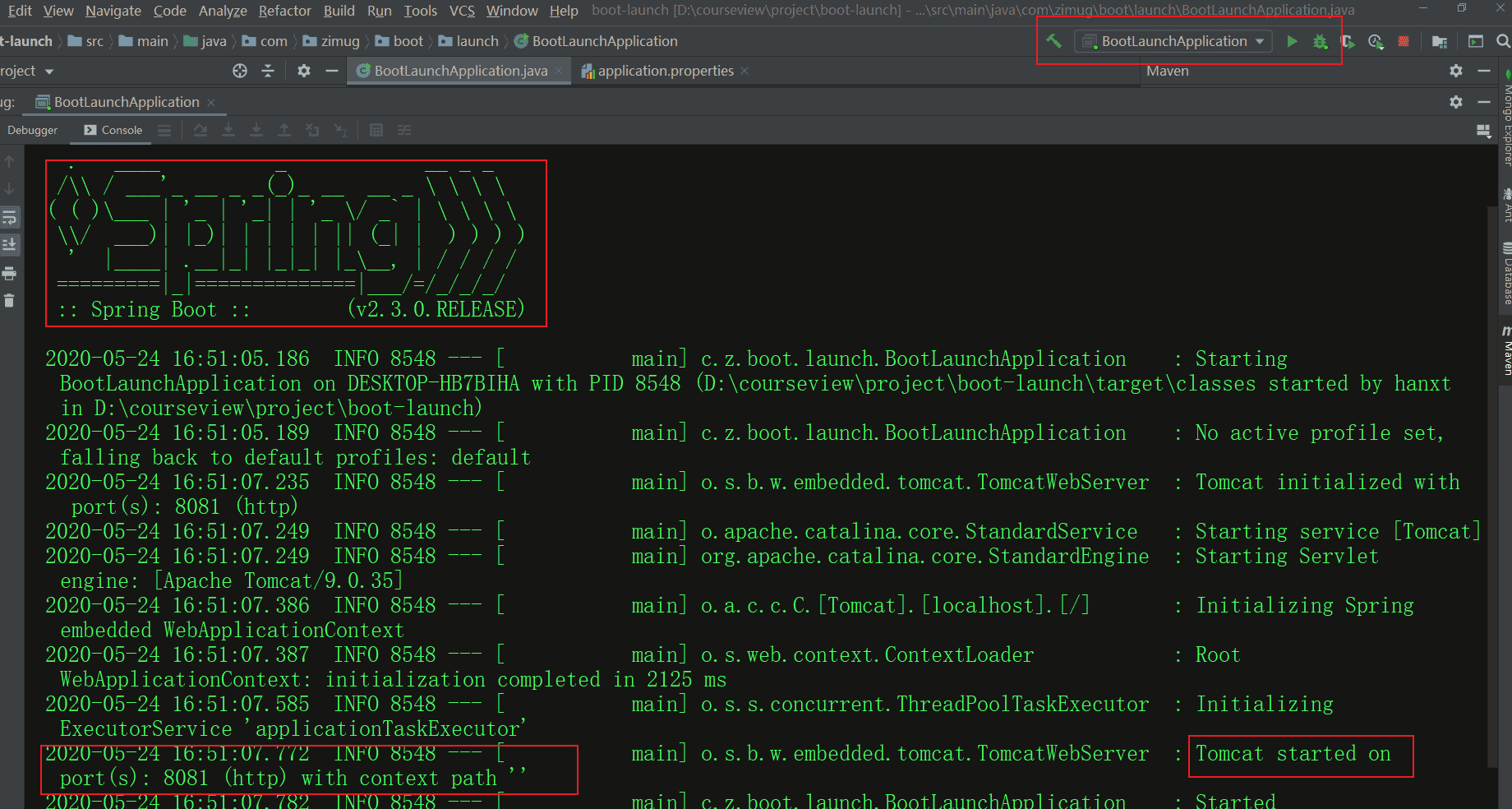1512x809 pixels.
Task: Close the BootLaunchApplication debug session tab
Action: [211, 102]
